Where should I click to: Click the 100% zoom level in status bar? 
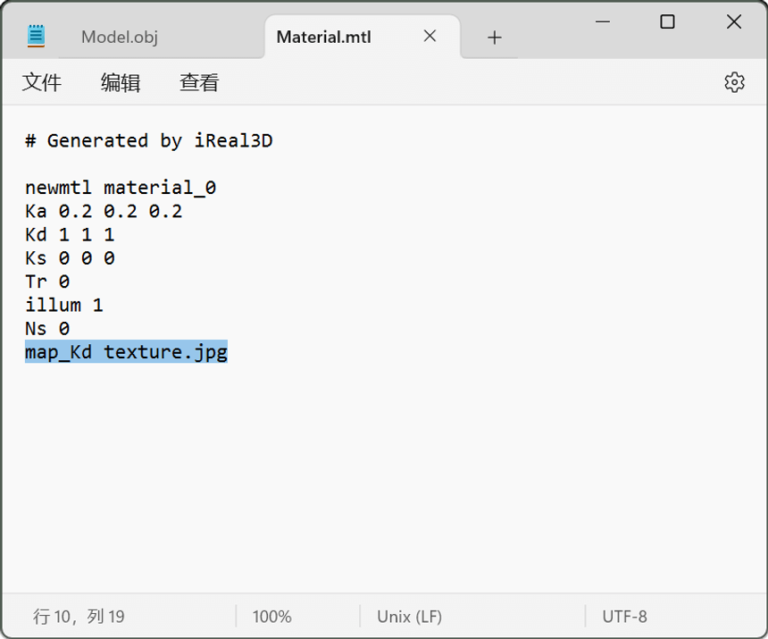click(272, 617)
